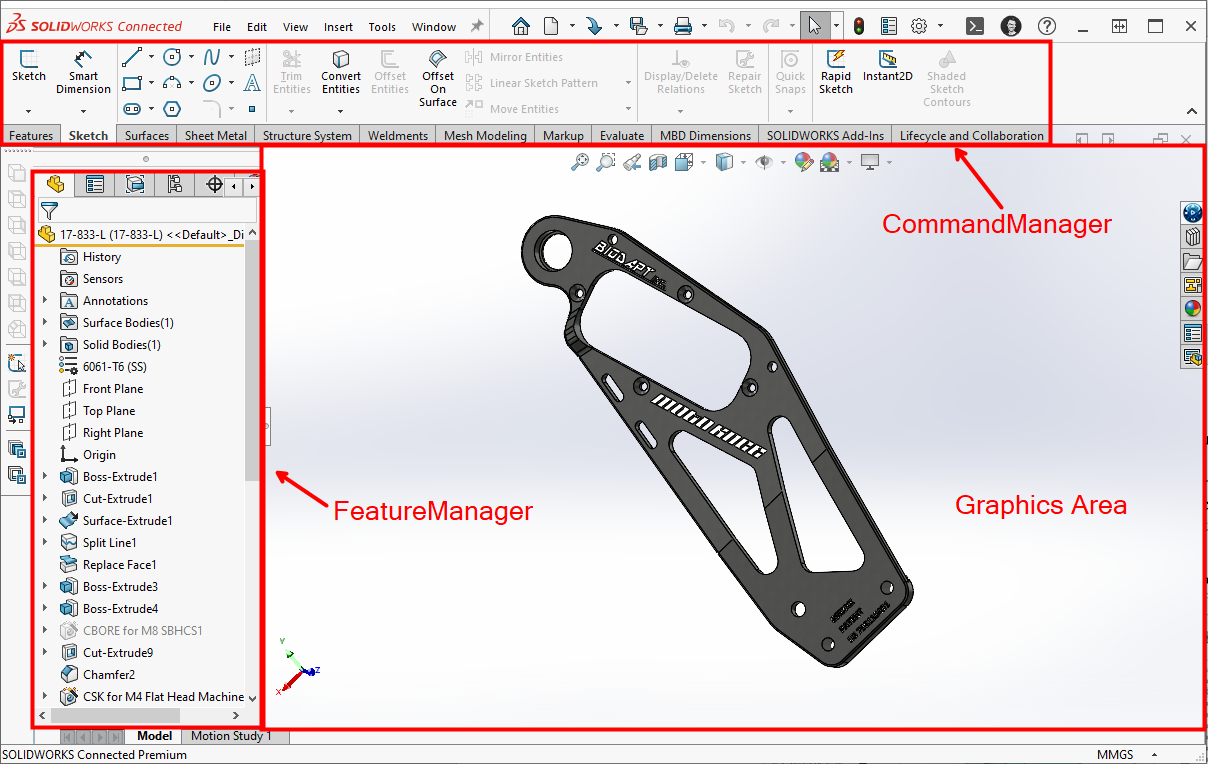Activate Convert Entities
The height and width of the screenshot is (764, 1208).
click(x=340, y=73)
